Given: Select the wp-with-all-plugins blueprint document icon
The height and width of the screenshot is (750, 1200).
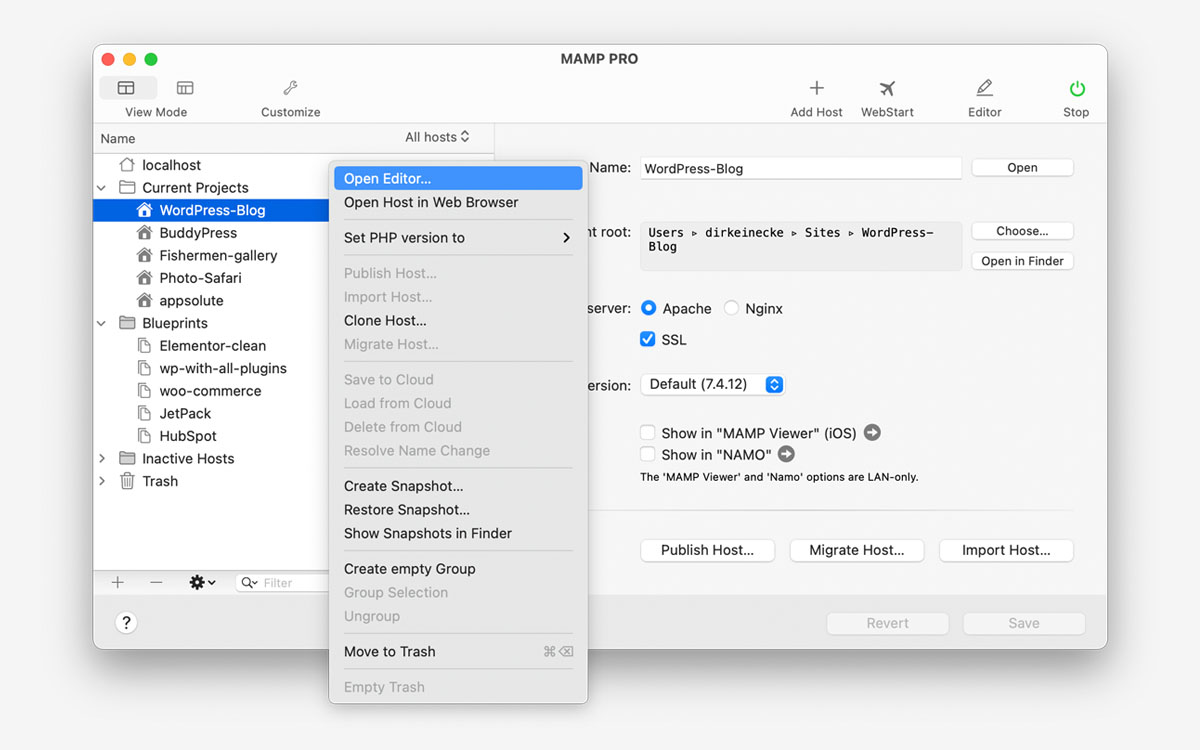Looking at the screenshot, I should pyautogui.click(x=144, y=368).
